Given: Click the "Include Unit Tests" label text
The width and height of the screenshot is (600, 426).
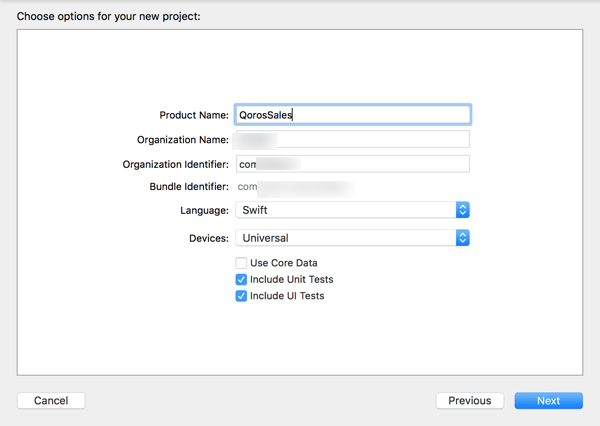Looking at the screenshot, I should click(x=292, y=280).
